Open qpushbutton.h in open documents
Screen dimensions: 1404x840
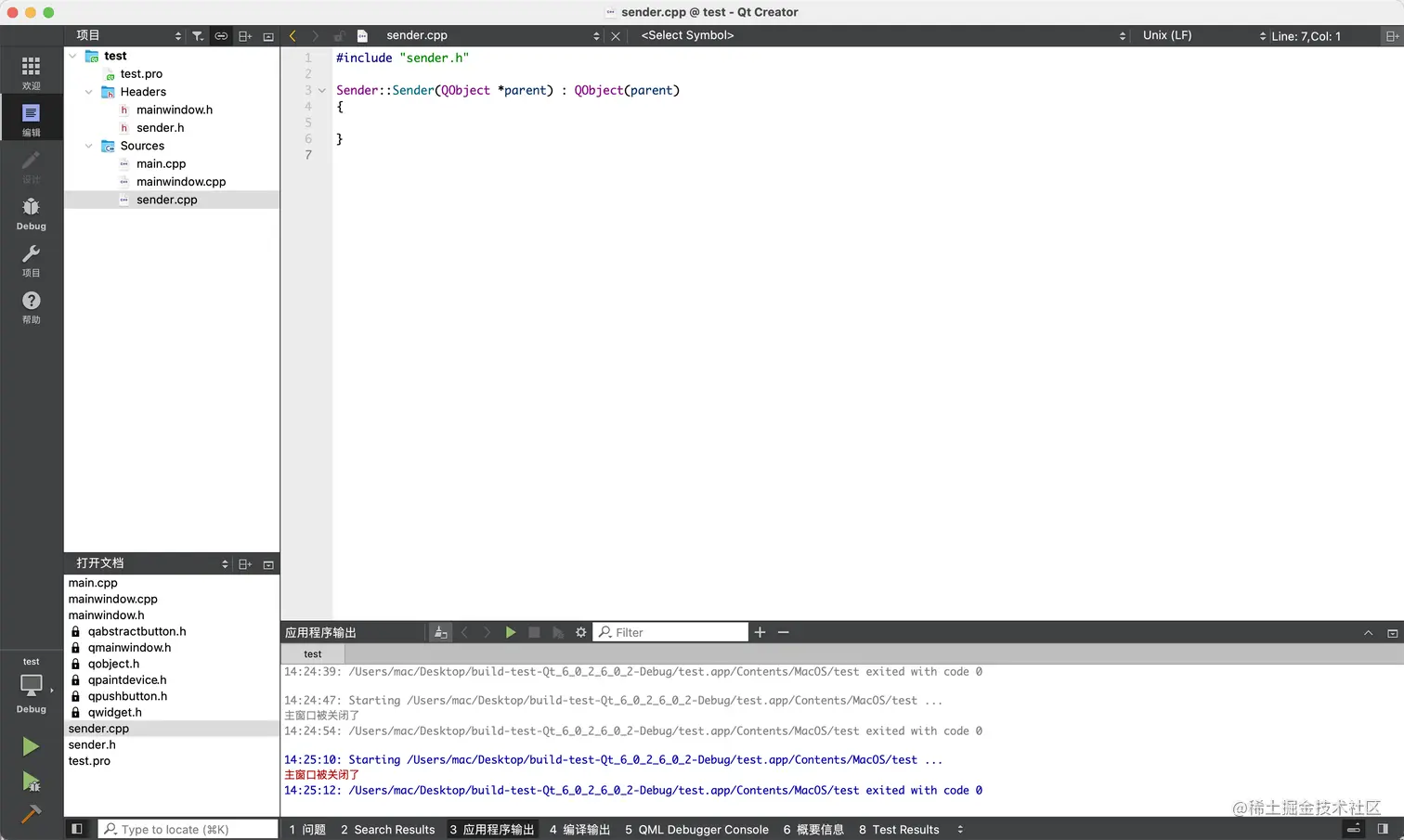pyautogui.click(x=127, y=696)
